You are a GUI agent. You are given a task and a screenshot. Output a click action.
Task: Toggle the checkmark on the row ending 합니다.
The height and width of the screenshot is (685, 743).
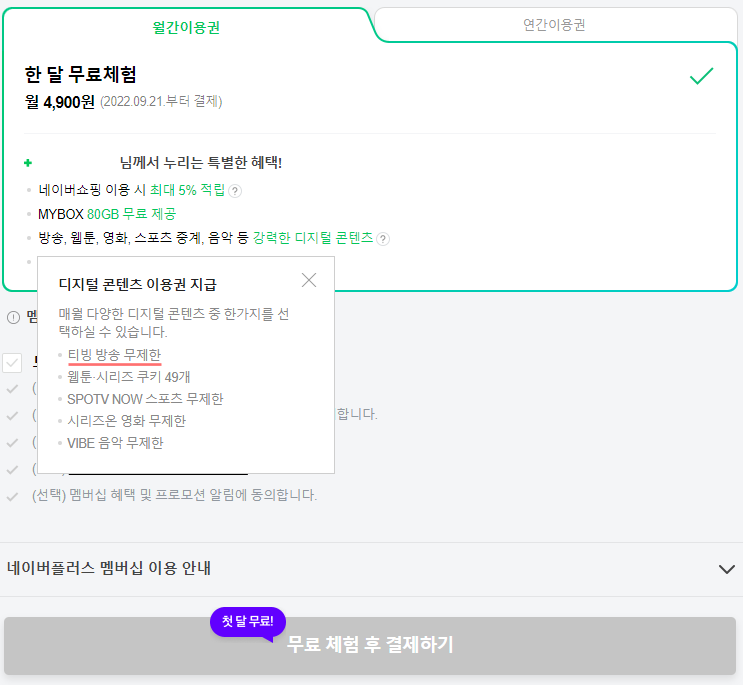coord(12,416)
